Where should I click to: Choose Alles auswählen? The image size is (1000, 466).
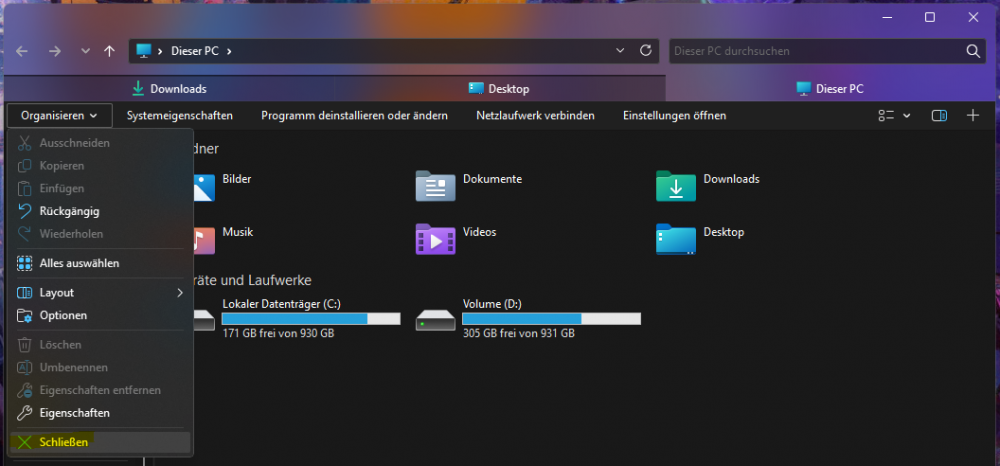tap(101, 263)
